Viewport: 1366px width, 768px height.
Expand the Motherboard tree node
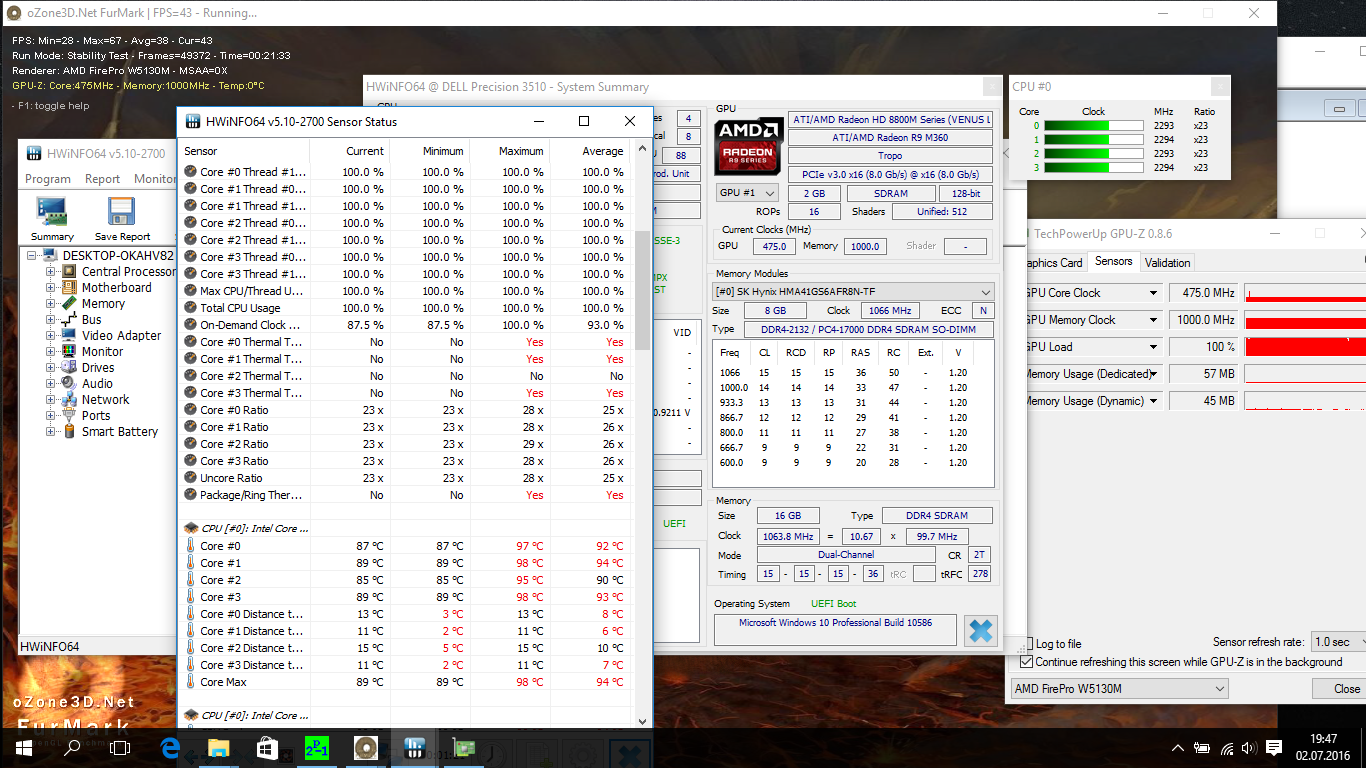pyautogui.click(x=51, y=288)
